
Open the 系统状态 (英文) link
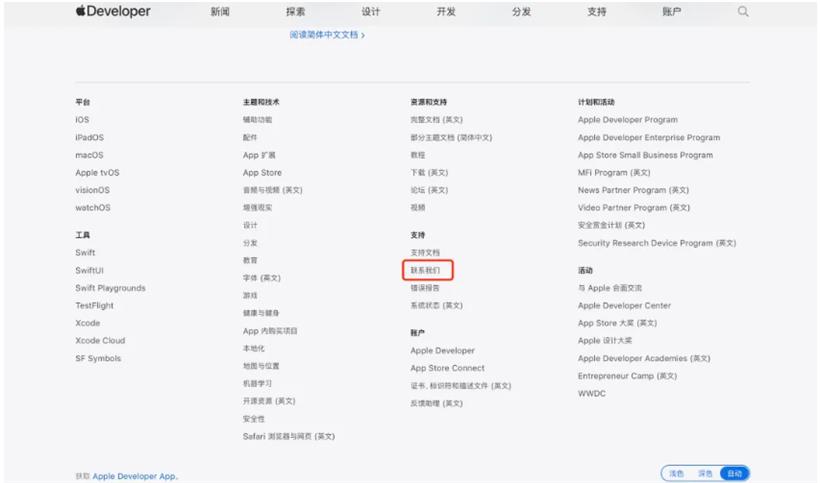click(437, 305)
